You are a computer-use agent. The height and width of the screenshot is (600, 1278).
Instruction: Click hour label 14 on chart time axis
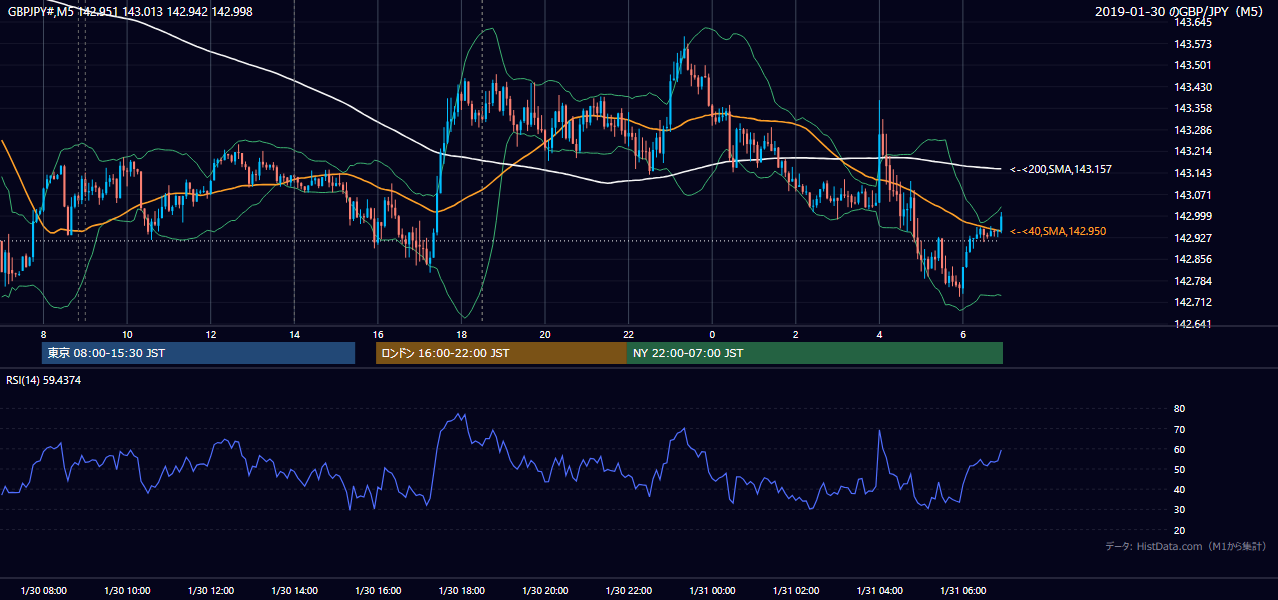click(294, 334)
